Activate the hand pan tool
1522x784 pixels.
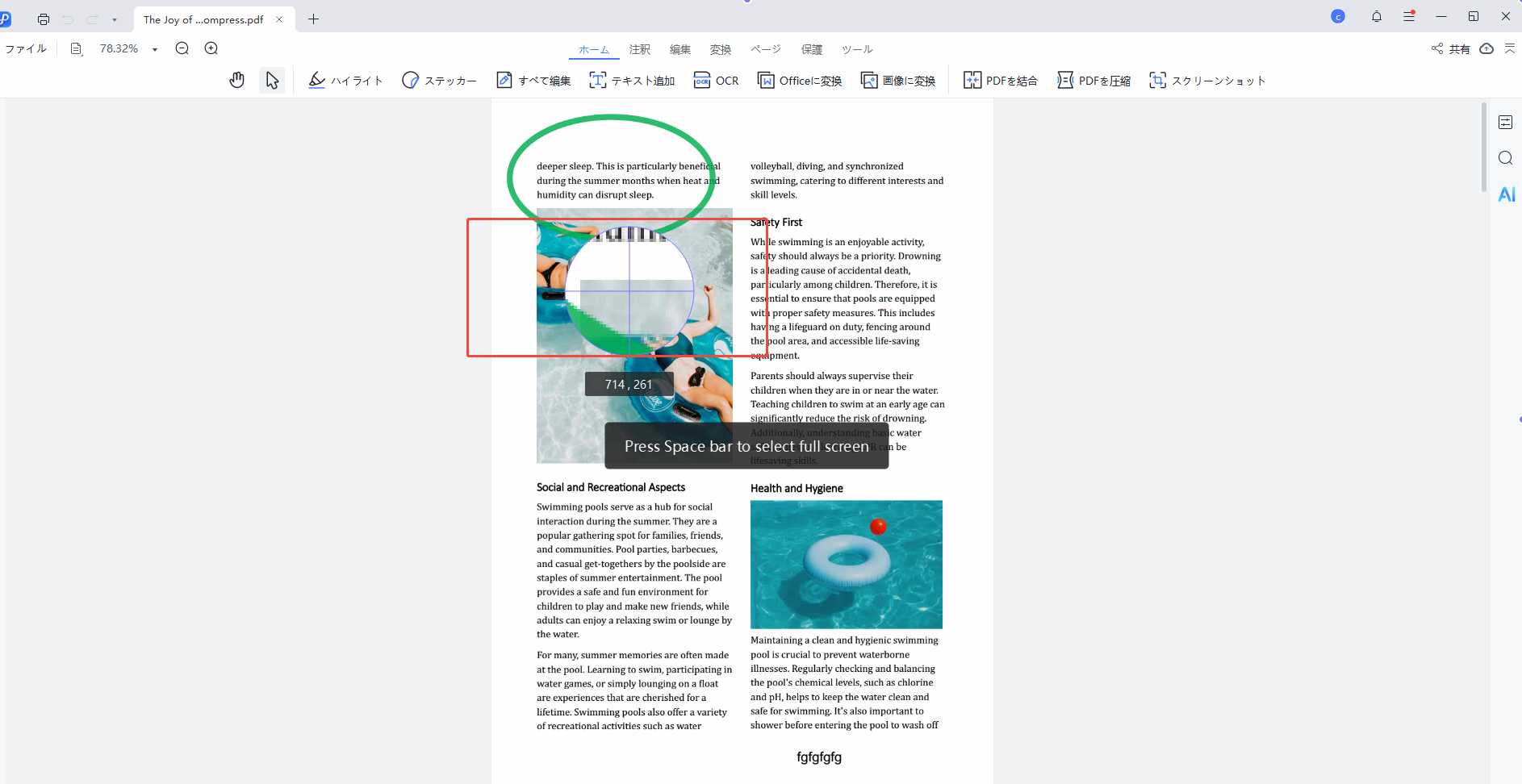[x=236, y=80]
